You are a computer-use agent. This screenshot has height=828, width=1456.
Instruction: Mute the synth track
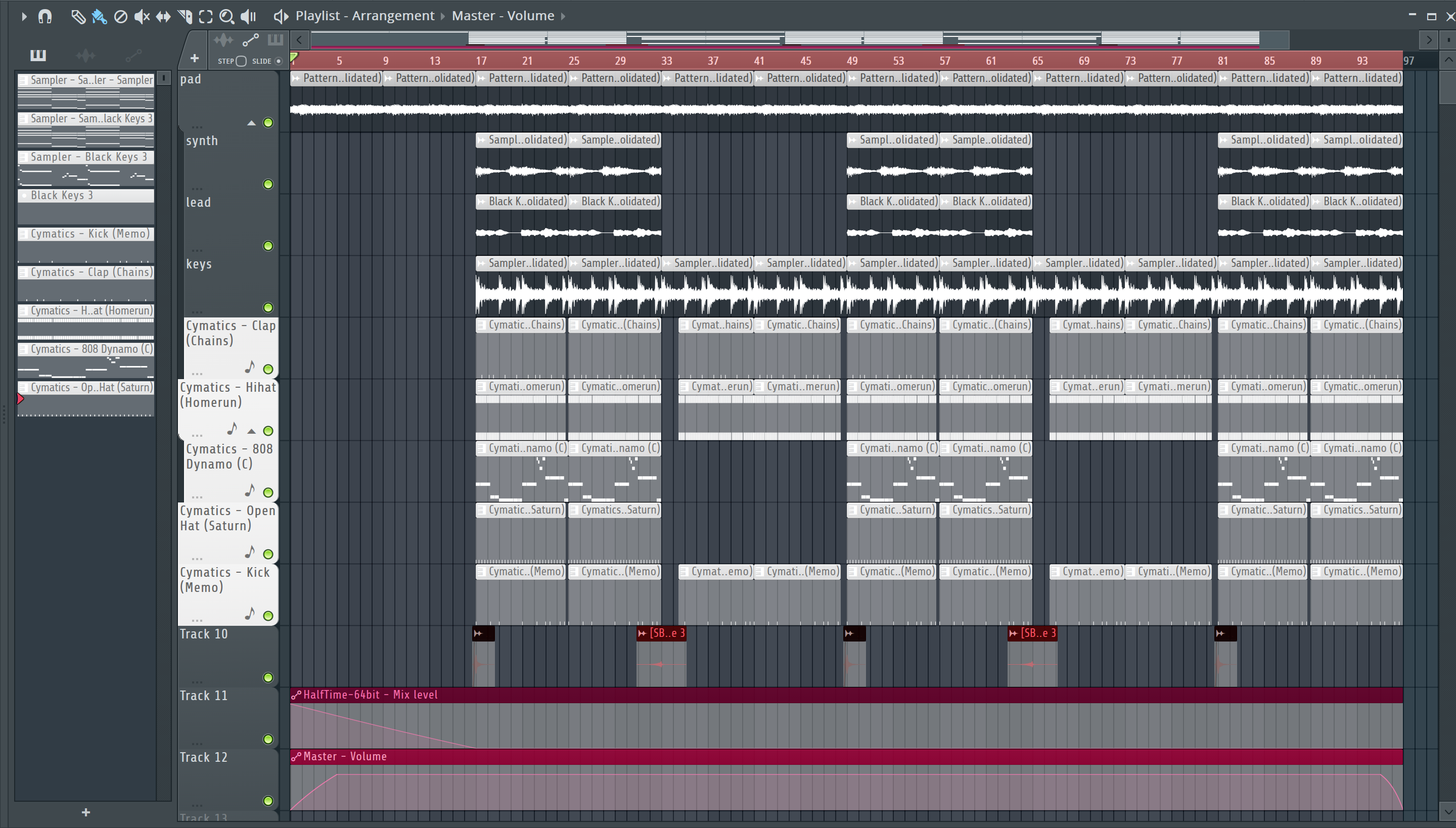click(x=268, y=184)
